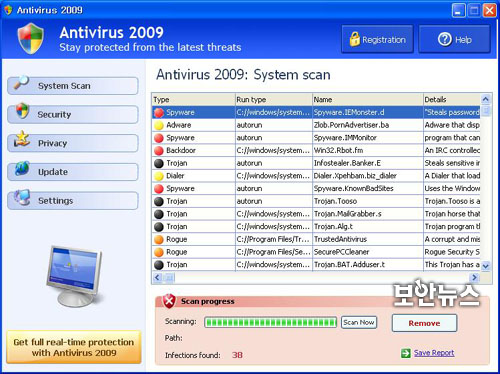Open the Registration button

377,39
